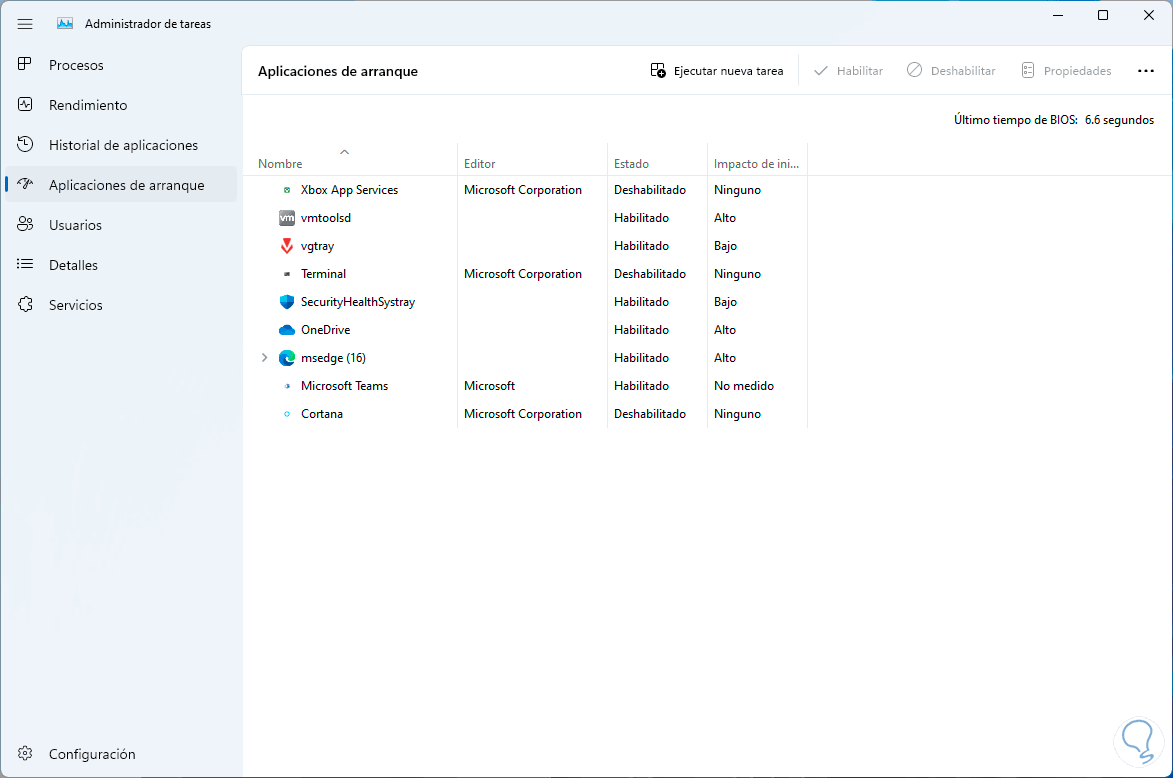Image resolution: width=1173 pixels, height=778 pixels.
Task: Select the Terminal row name
Action: click(x=323, y=274)
